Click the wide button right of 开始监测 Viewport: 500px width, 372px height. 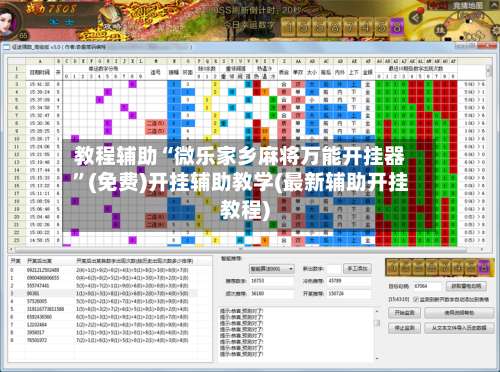point(459,313)
